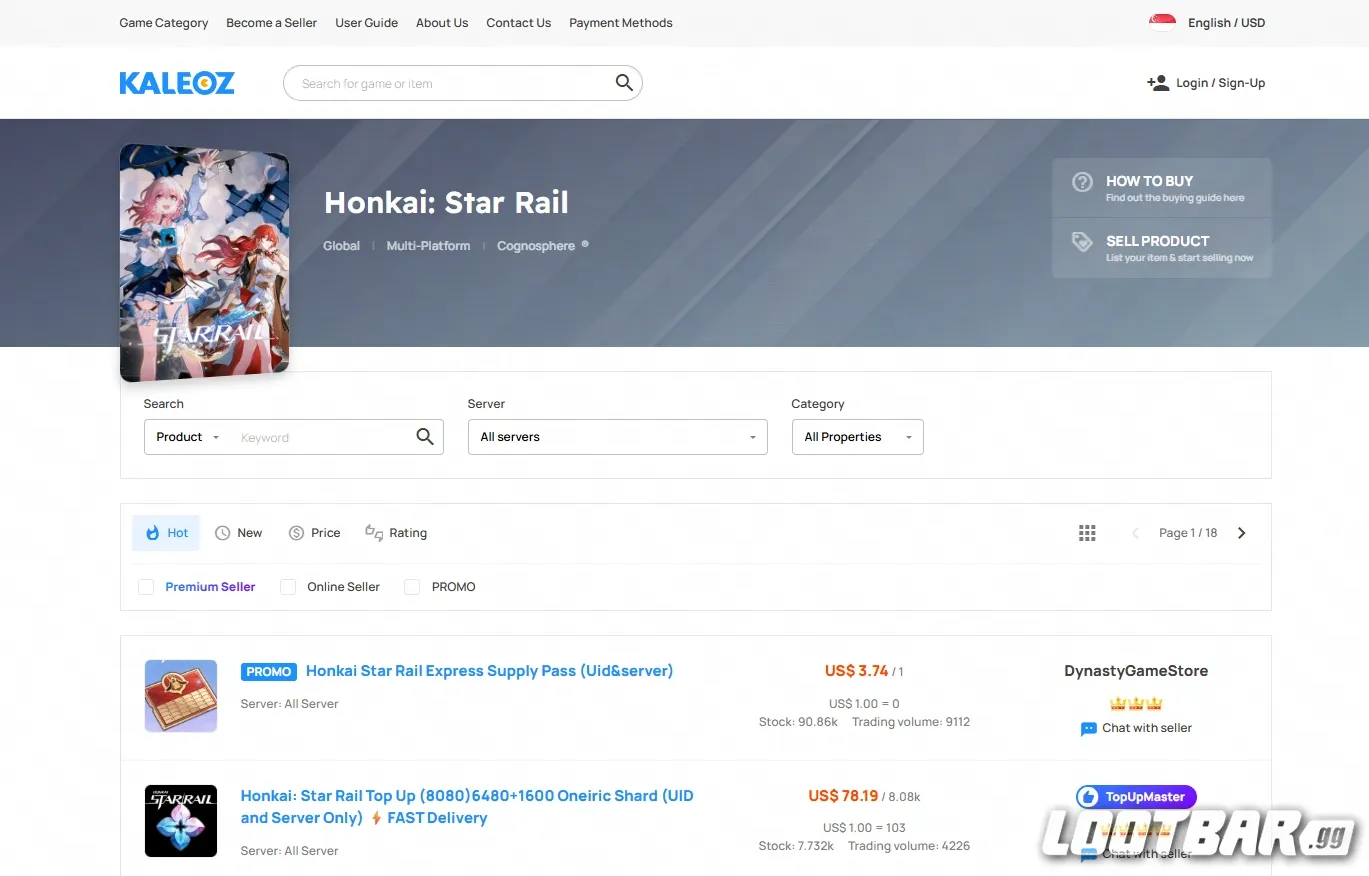Open the Honkai Star Rail Express Supply Pass listing
This screenshot has height=876, width=1369.
tap(489, 671)
